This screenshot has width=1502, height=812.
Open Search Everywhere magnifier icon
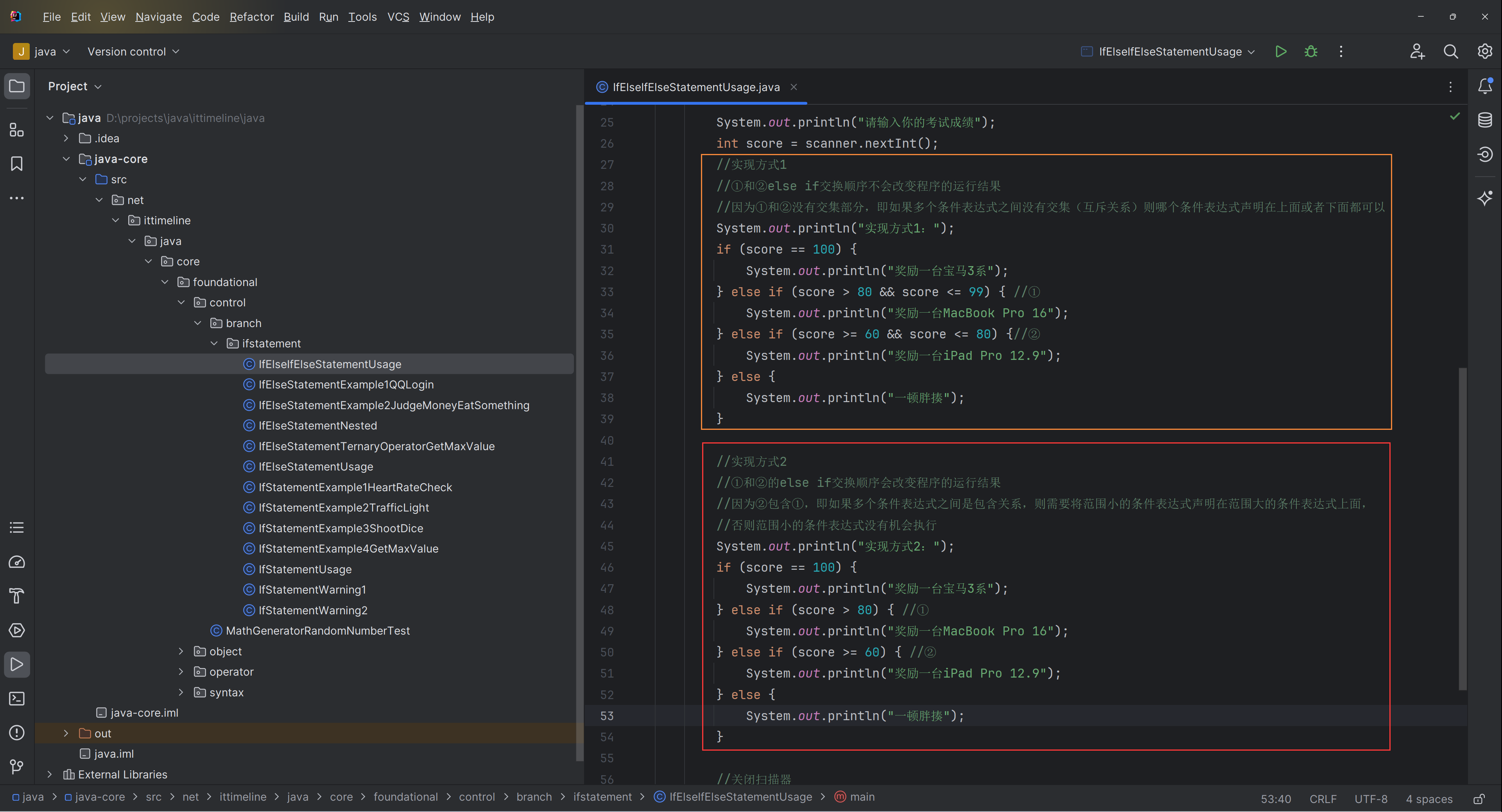[1451, 51]
